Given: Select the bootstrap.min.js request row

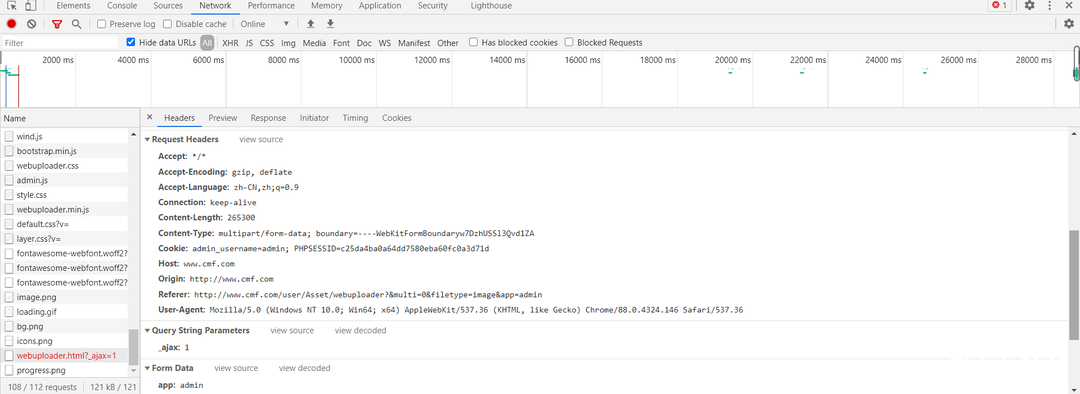Looking at the screenshot, I should tap(64, 151).
